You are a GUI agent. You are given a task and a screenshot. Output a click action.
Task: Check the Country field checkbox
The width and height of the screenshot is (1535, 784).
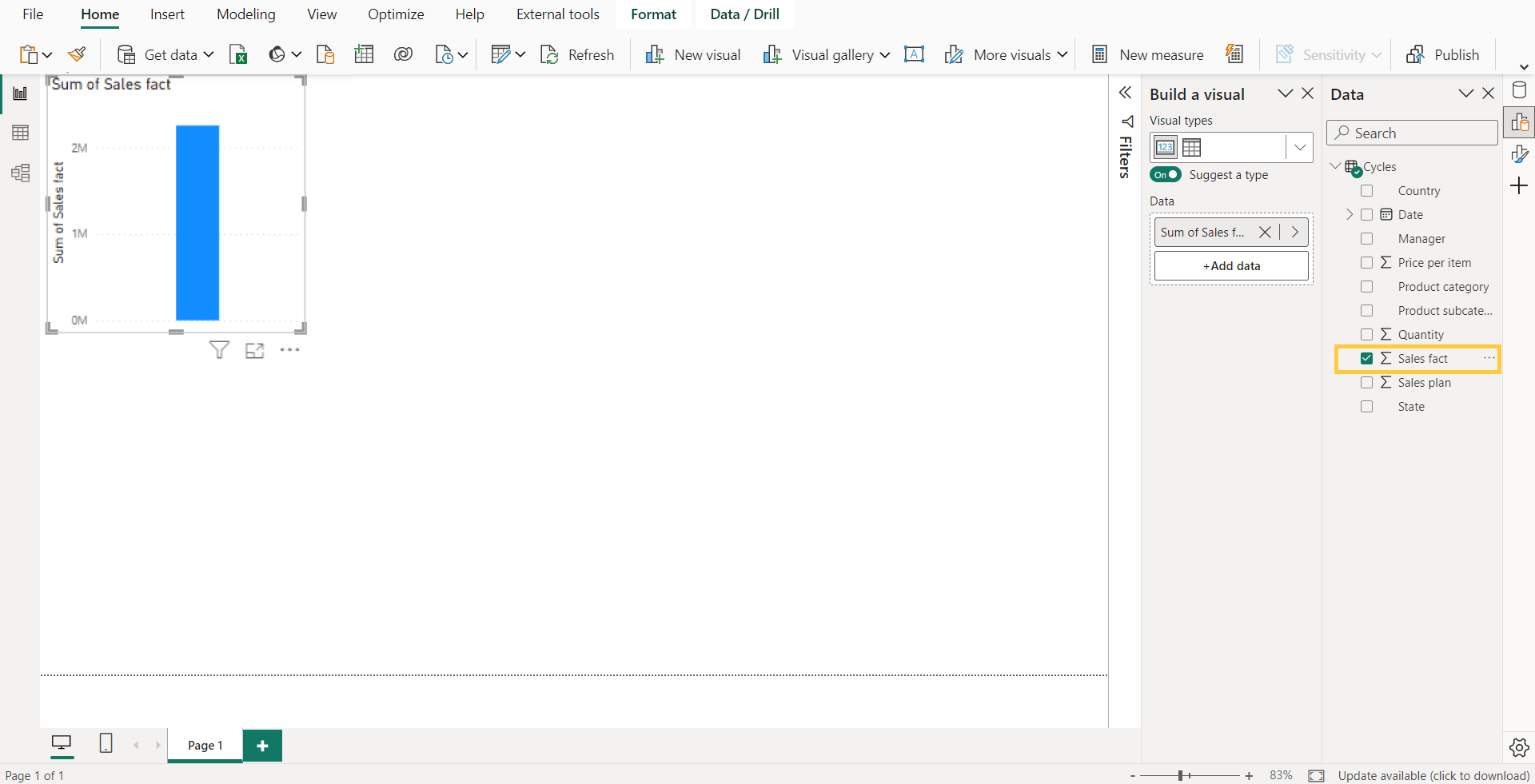click(1367, 191)
